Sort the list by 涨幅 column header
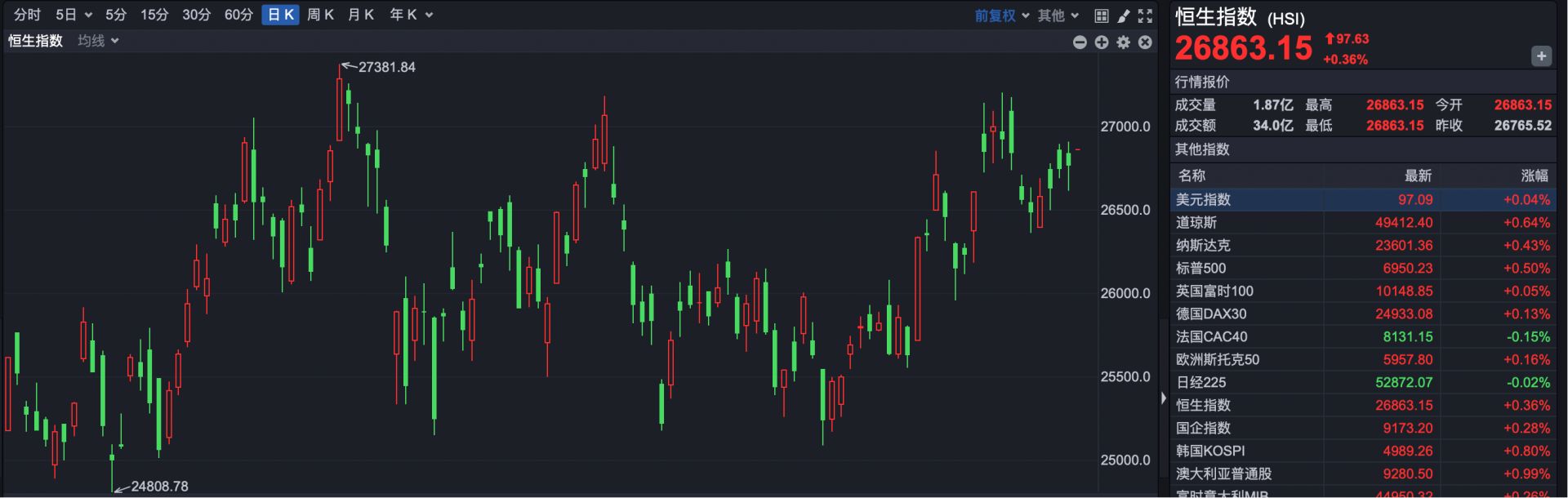1568x498 pixels. click(x=1534, y=176)
